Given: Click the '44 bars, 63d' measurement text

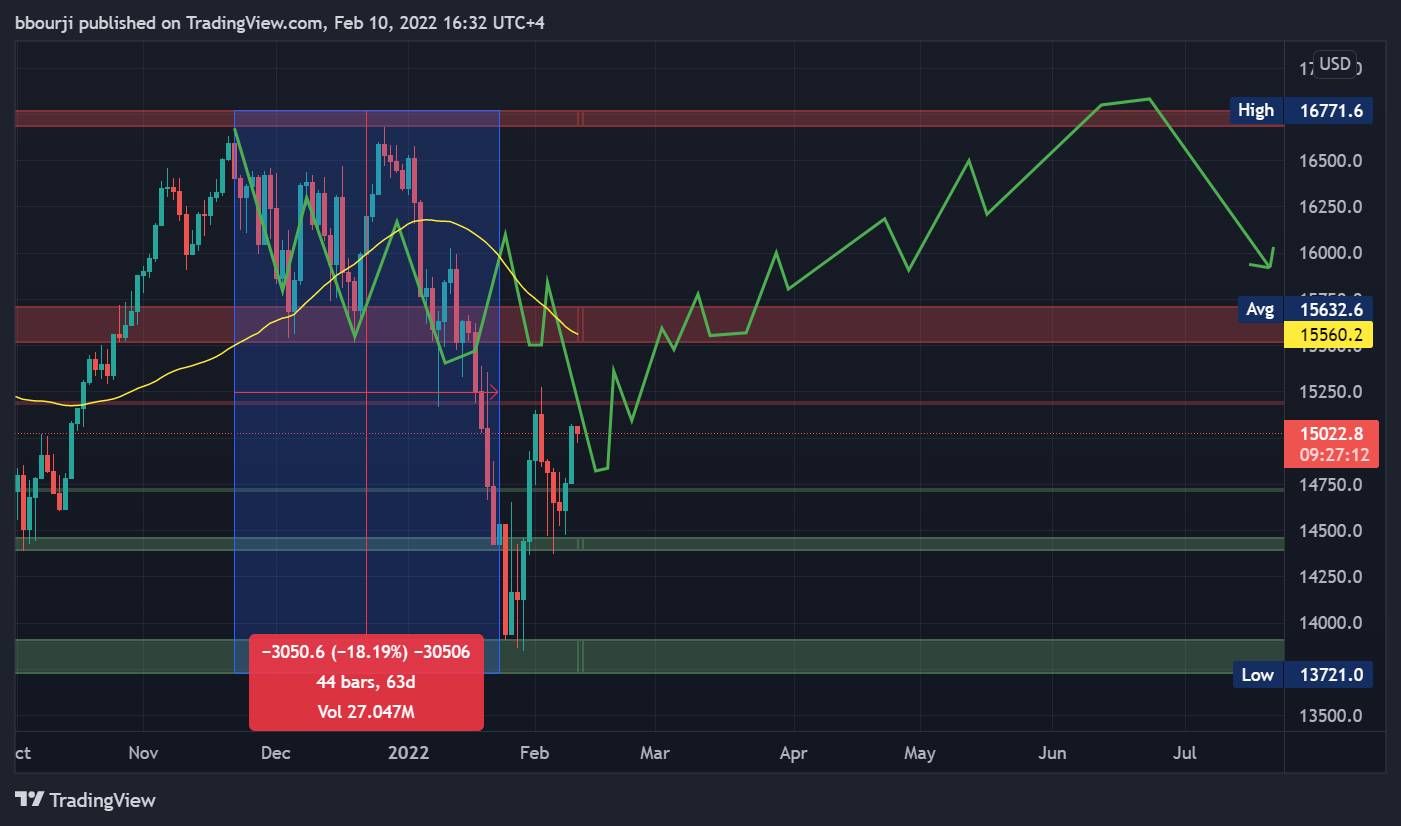Looking at the screenshot, I should click(366, 682).
